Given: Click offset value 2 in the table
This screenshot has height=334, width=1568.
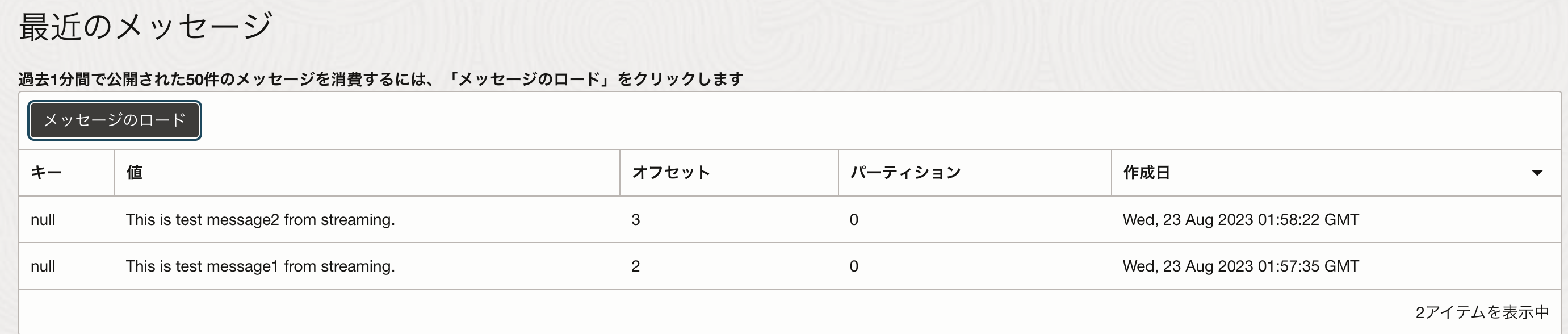Looking at the screenshot, I should coord(635,266).
